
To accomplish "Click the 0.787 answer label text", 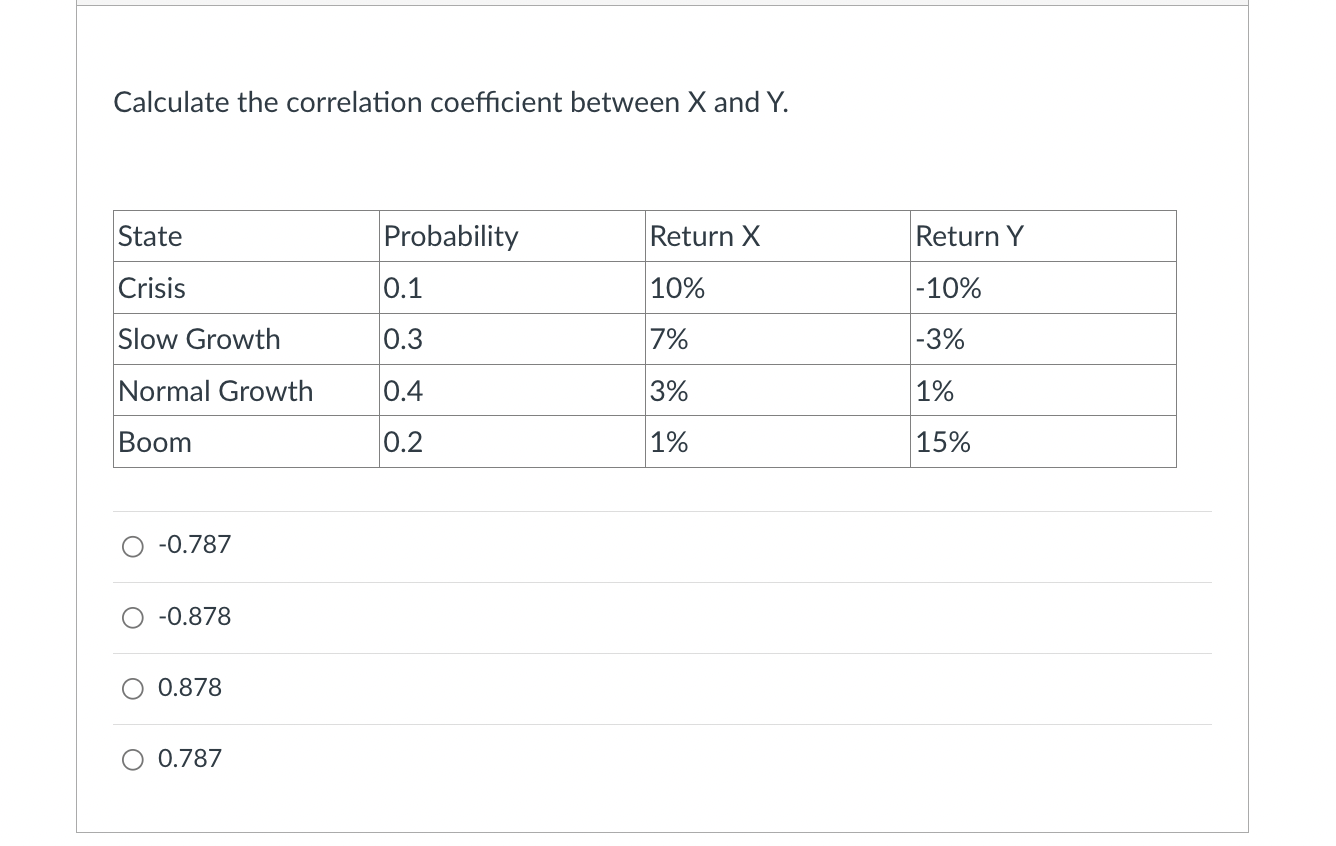I will (x=190, y=759).
